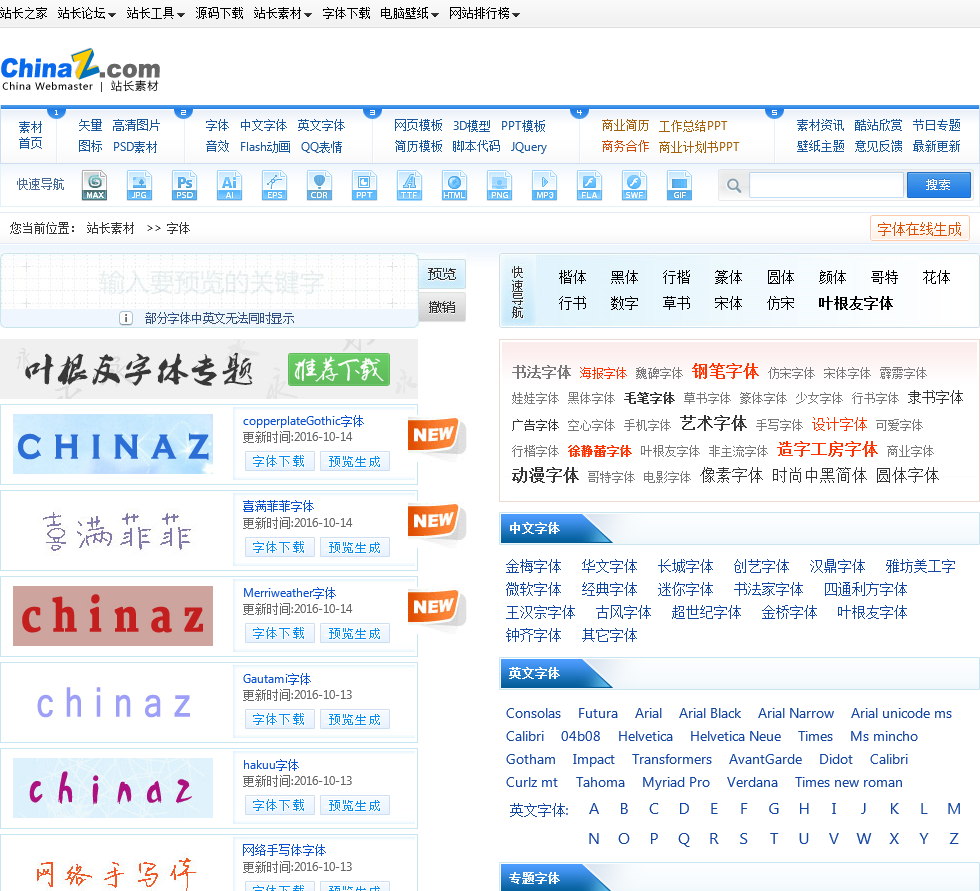Click the info icon beside preview note

pyautogui.click(x=126, y=319)
